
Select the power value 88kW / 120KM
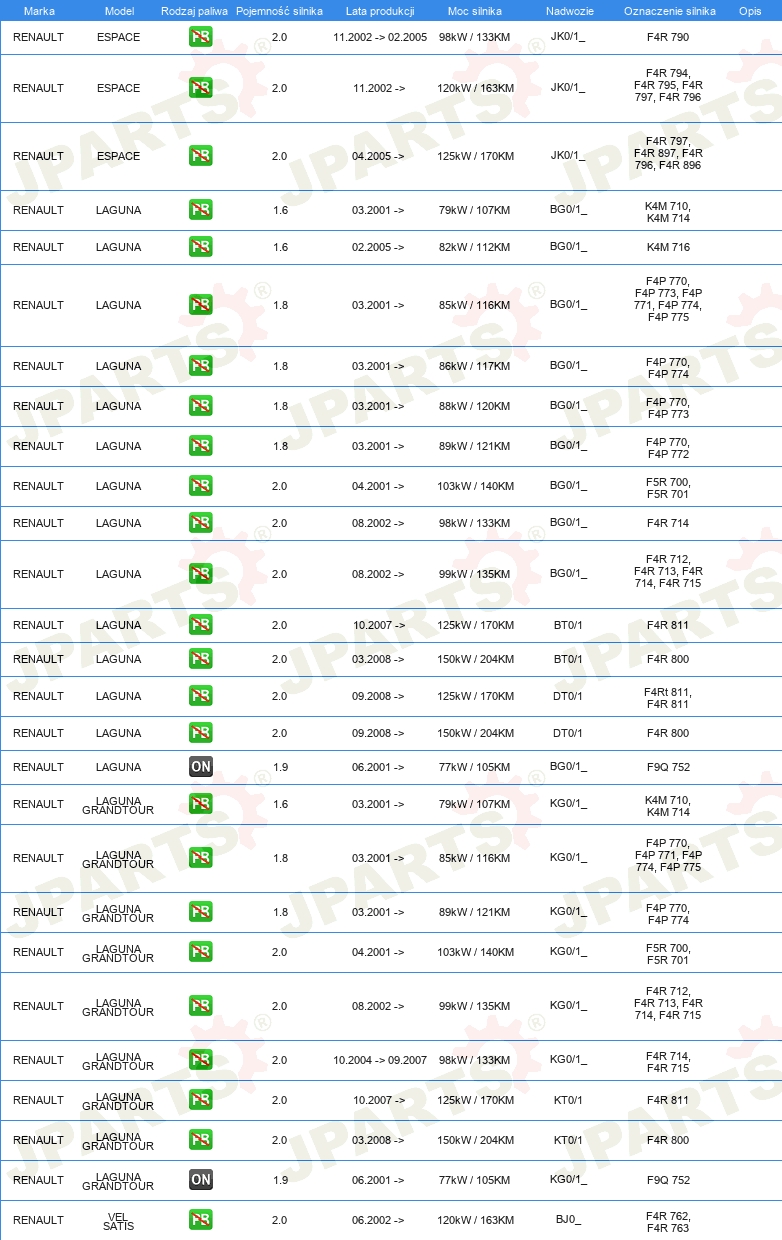tap(474, 406)
